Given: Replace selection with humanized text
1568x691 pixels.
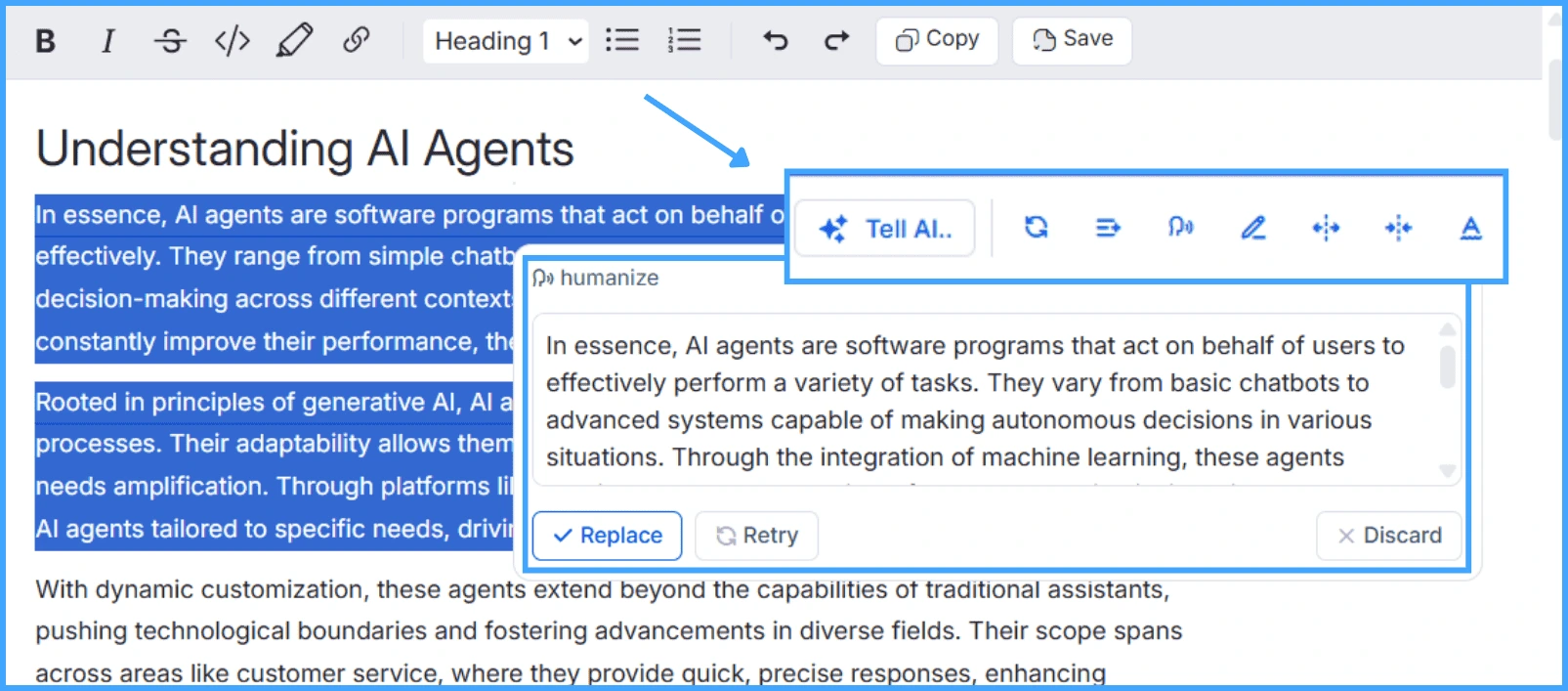Looking at the screenshot, I should (x=608, y=536).
